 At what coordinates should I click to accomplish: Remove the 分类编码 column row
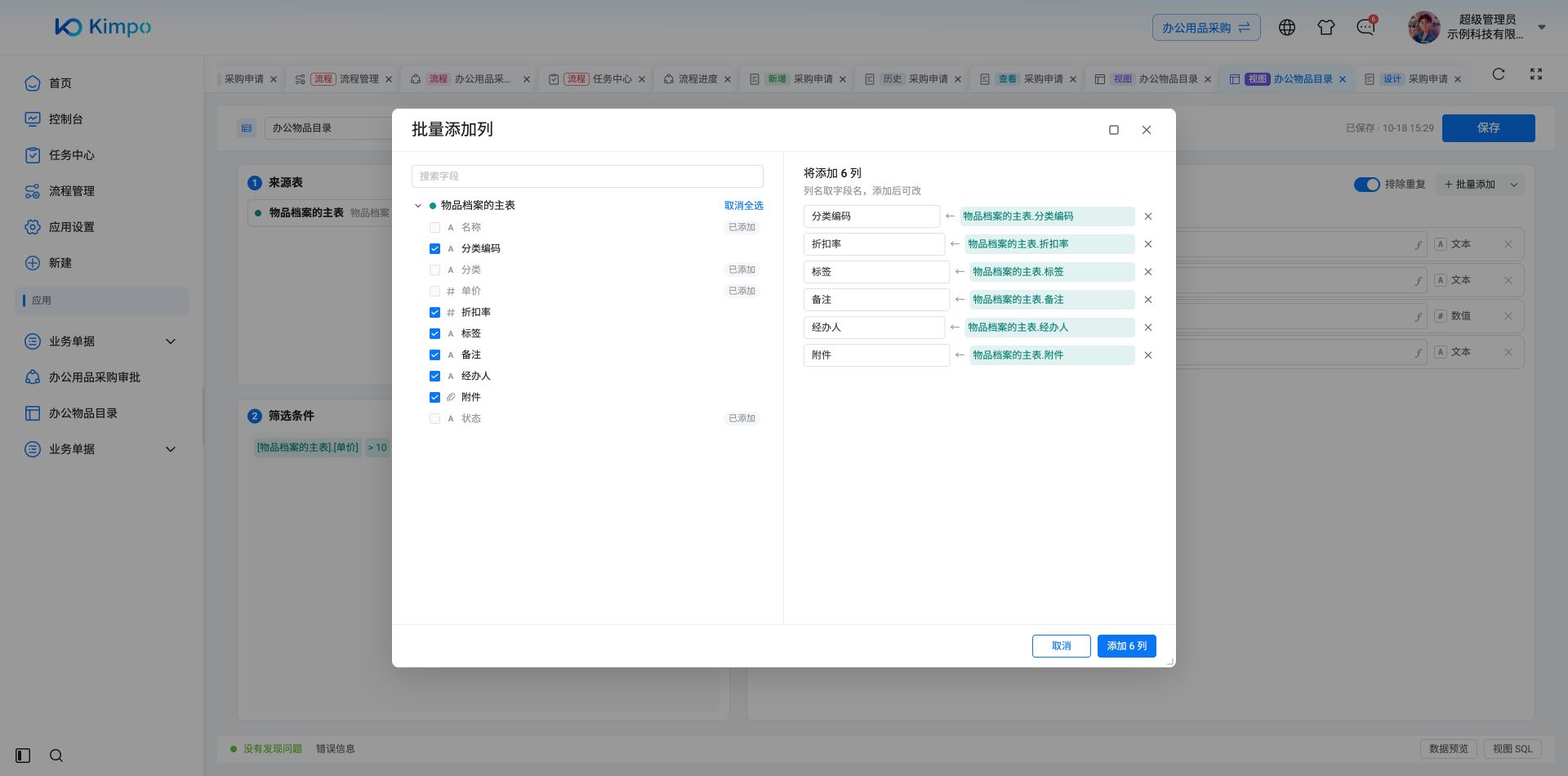[1148, 216]
